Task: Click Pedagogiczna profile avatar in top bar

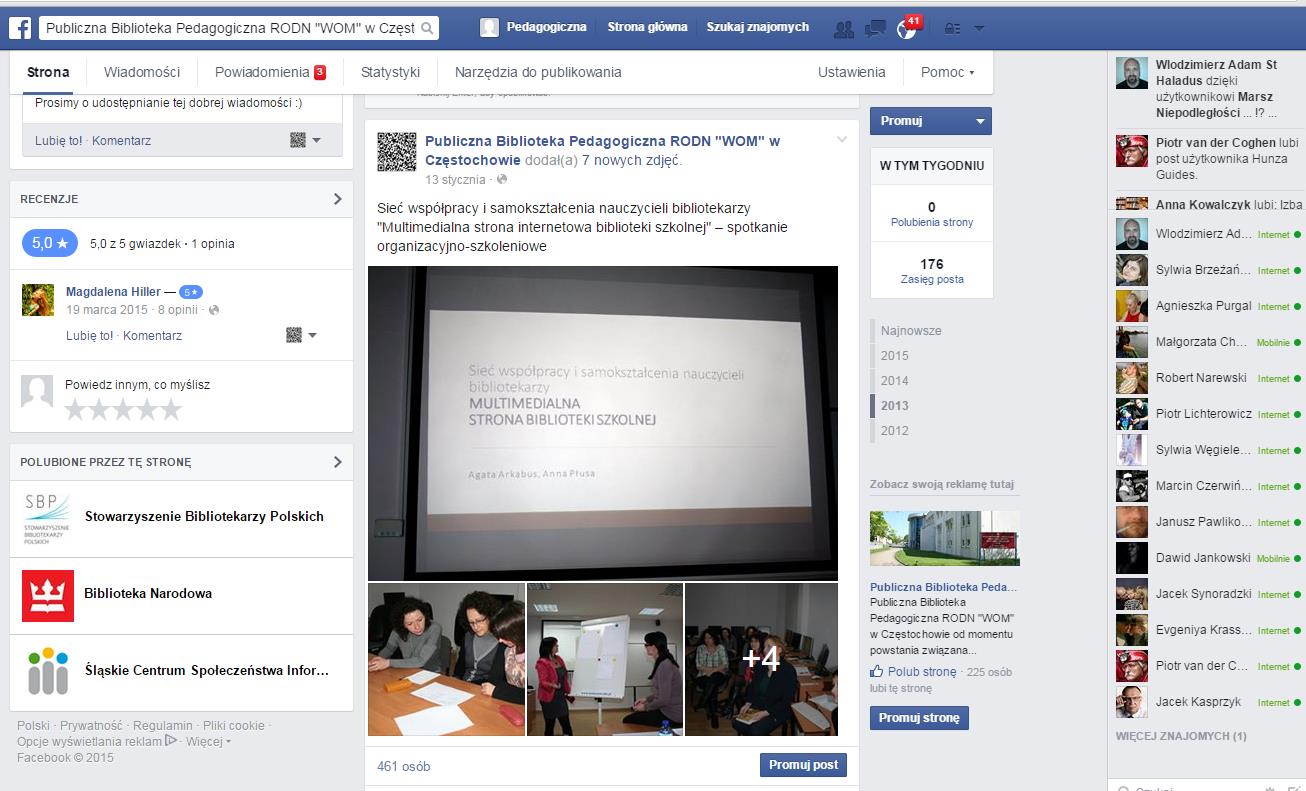Action: tap(489, 27)
